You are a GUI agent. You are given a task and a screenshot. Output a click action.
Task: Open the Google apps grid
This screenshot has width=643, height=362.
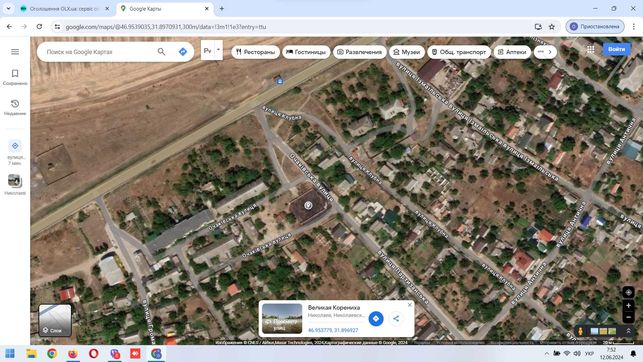[591, 49]
